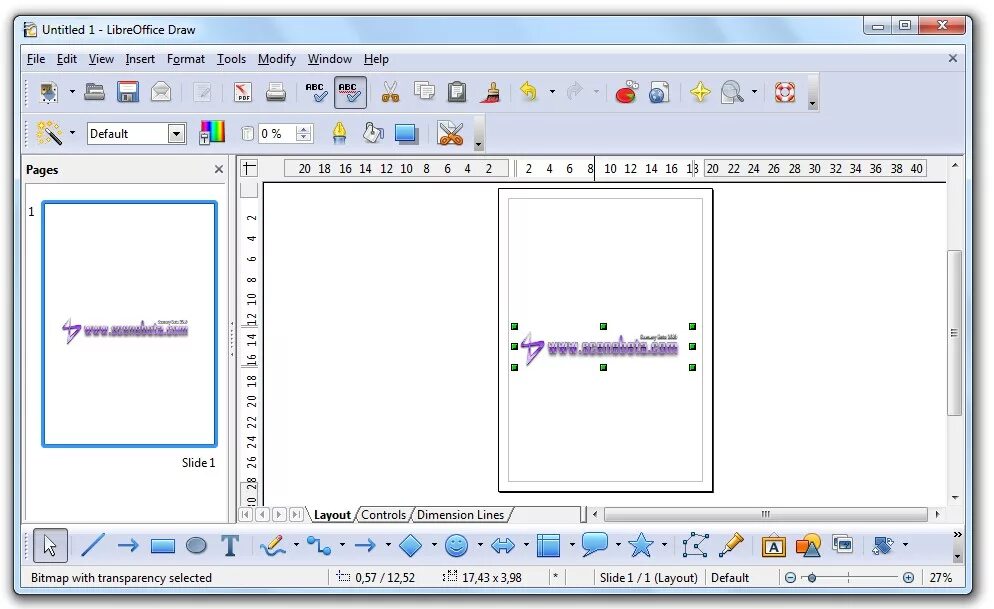Select the Symbol Shapes smiley tool
Image resolution: width=994 pixels, height=609 pixels.
pos(456,545)
